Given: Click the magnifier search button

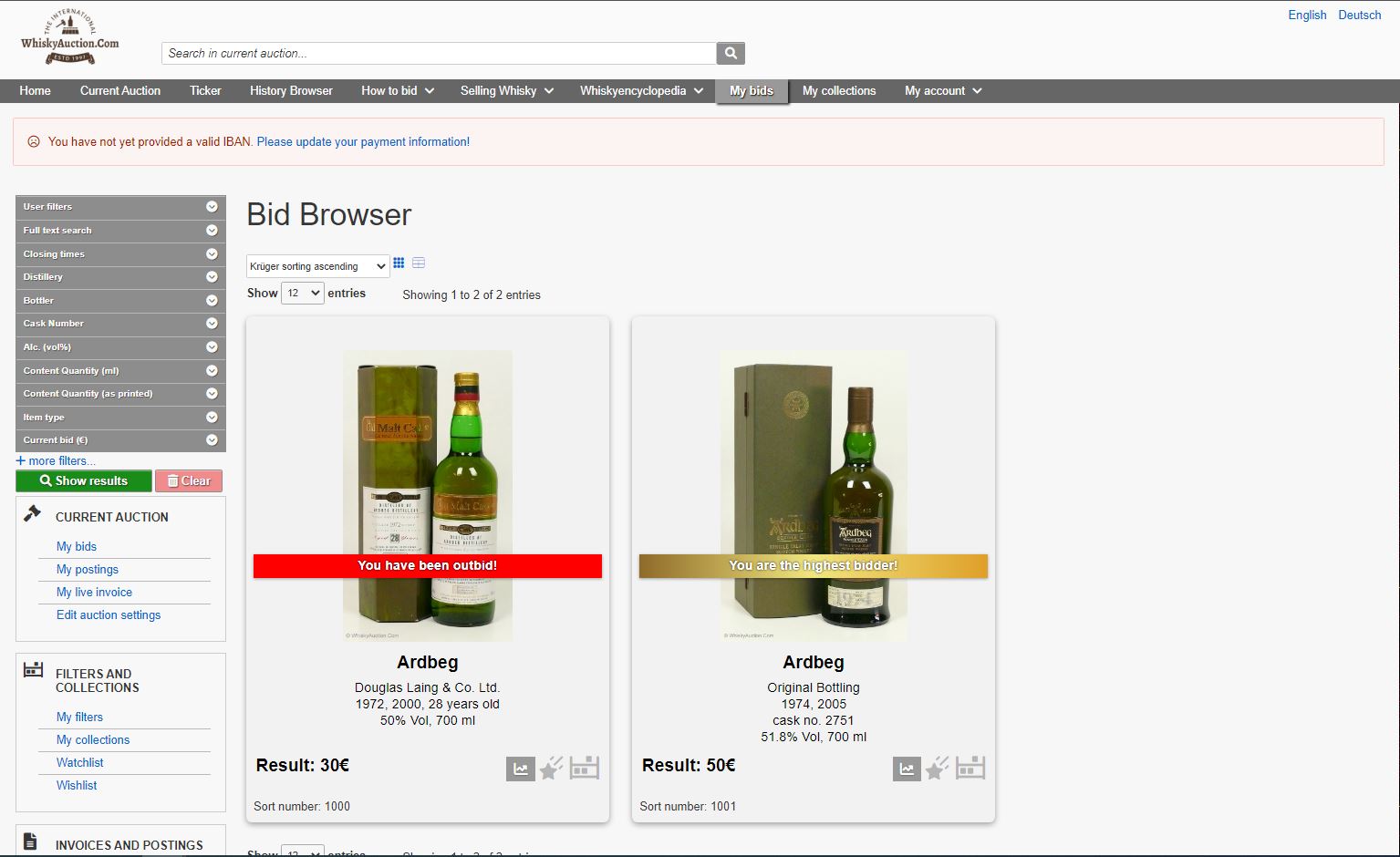Looking at the screenshot, I should (x=731, y=54).
